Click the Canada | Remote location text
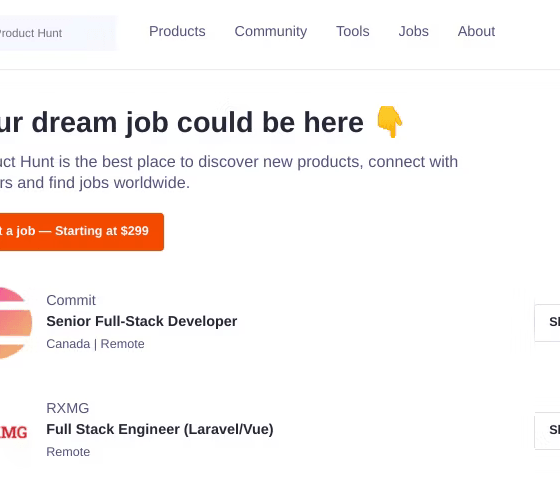 [95, 344]
